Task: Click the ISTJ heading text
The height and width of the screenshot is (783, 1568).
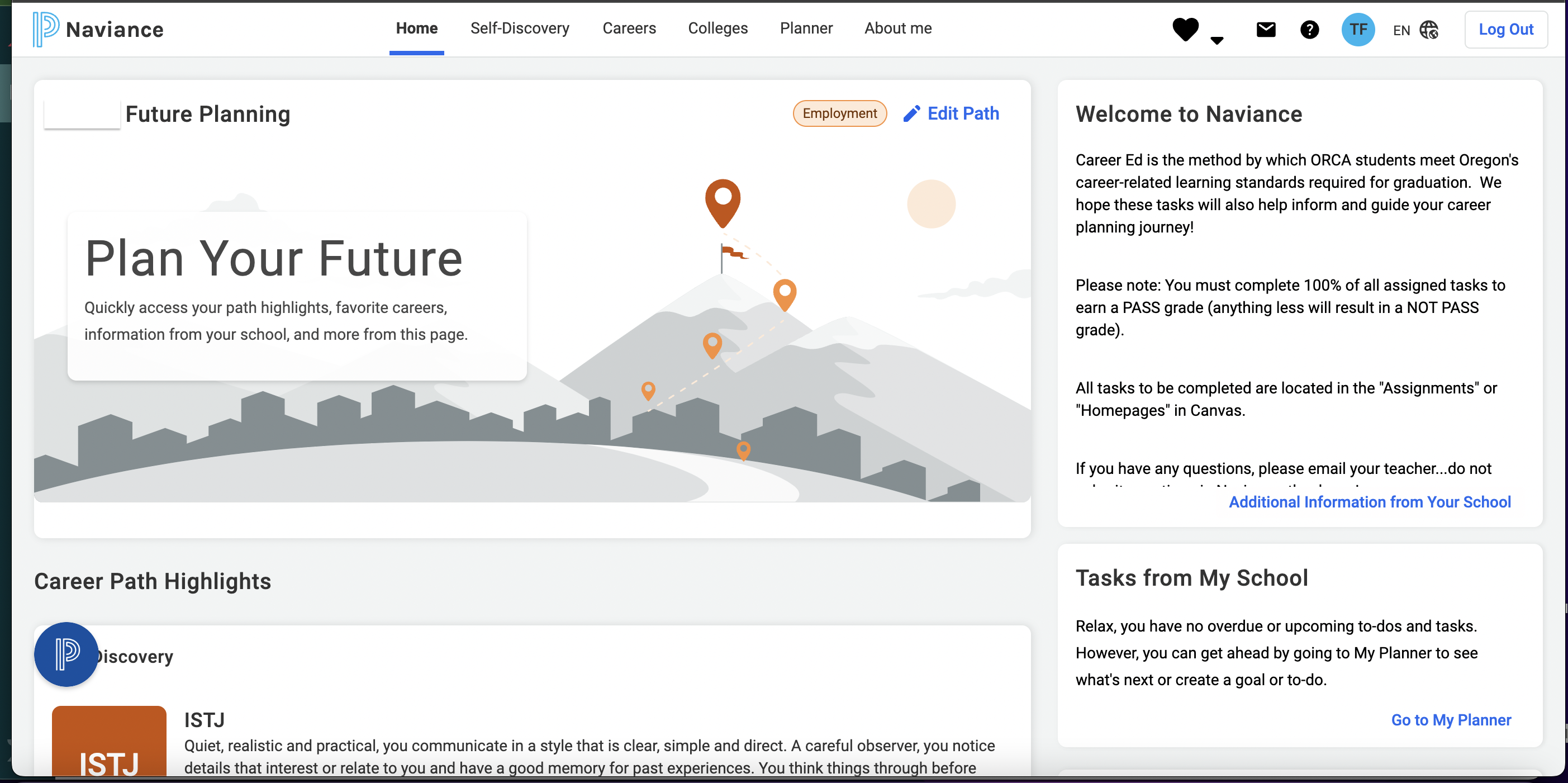Action: [x=205, y=720]
